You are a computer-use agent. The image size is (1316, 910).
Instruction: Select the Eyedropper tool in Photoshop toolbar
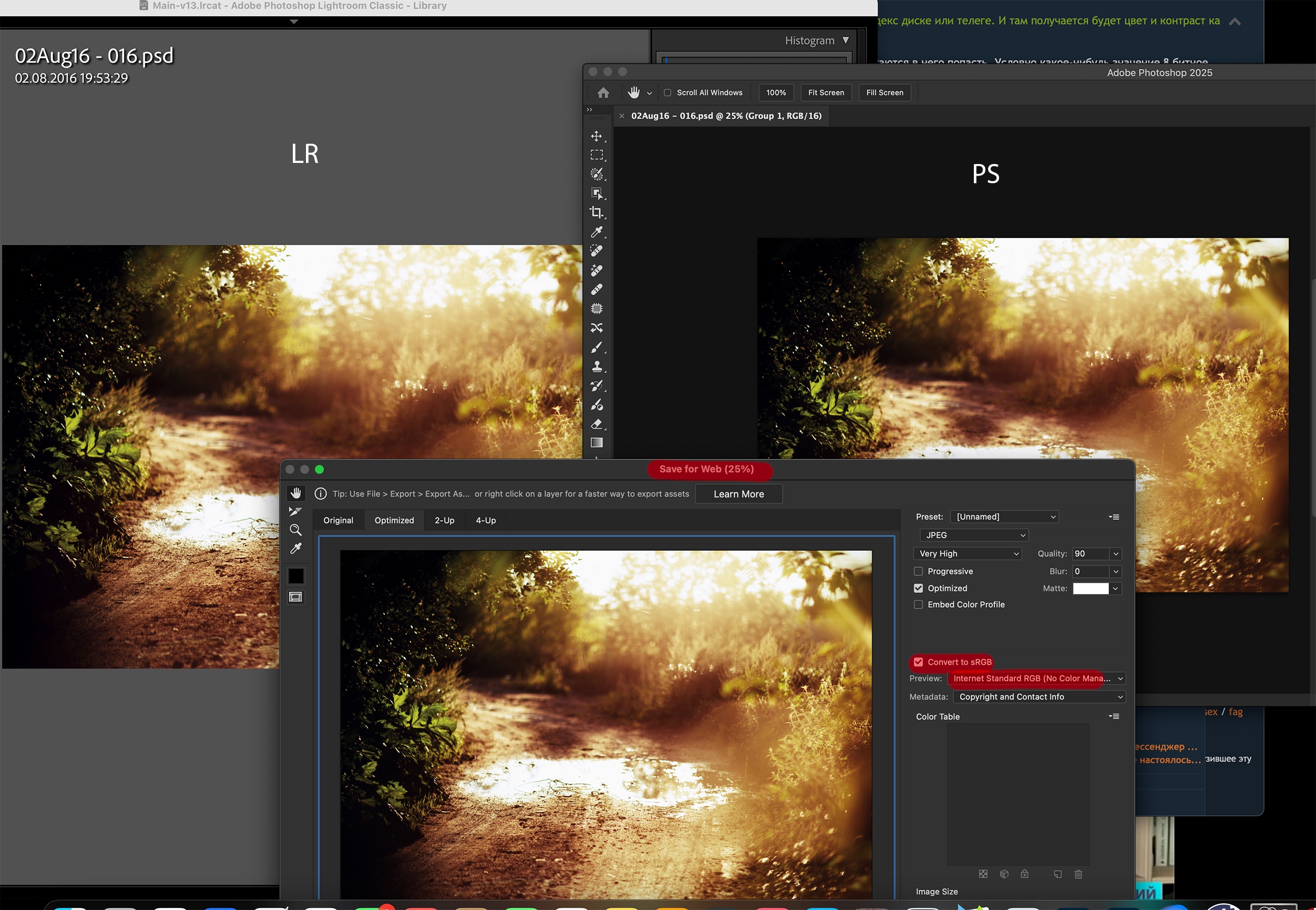[x=596, y=231]
